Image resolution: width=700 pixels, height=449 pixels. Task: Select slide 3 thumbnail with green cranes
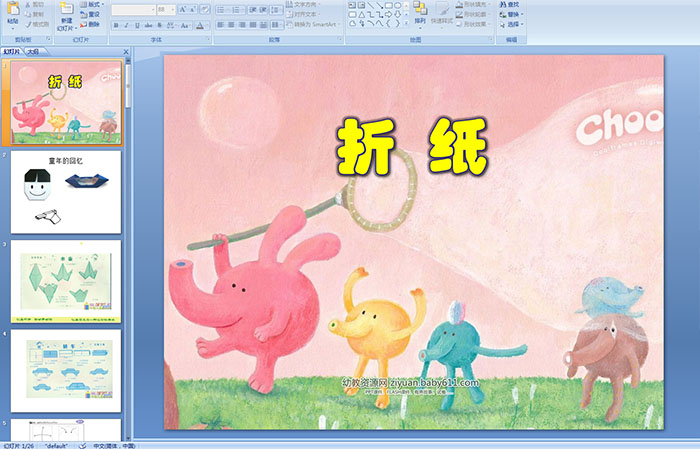(x=66, y=281)
